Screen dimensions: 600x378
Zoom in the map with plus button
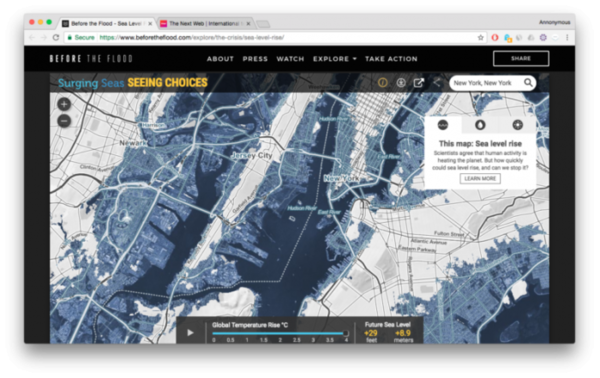pyautogui.click(x=64, y=104)
